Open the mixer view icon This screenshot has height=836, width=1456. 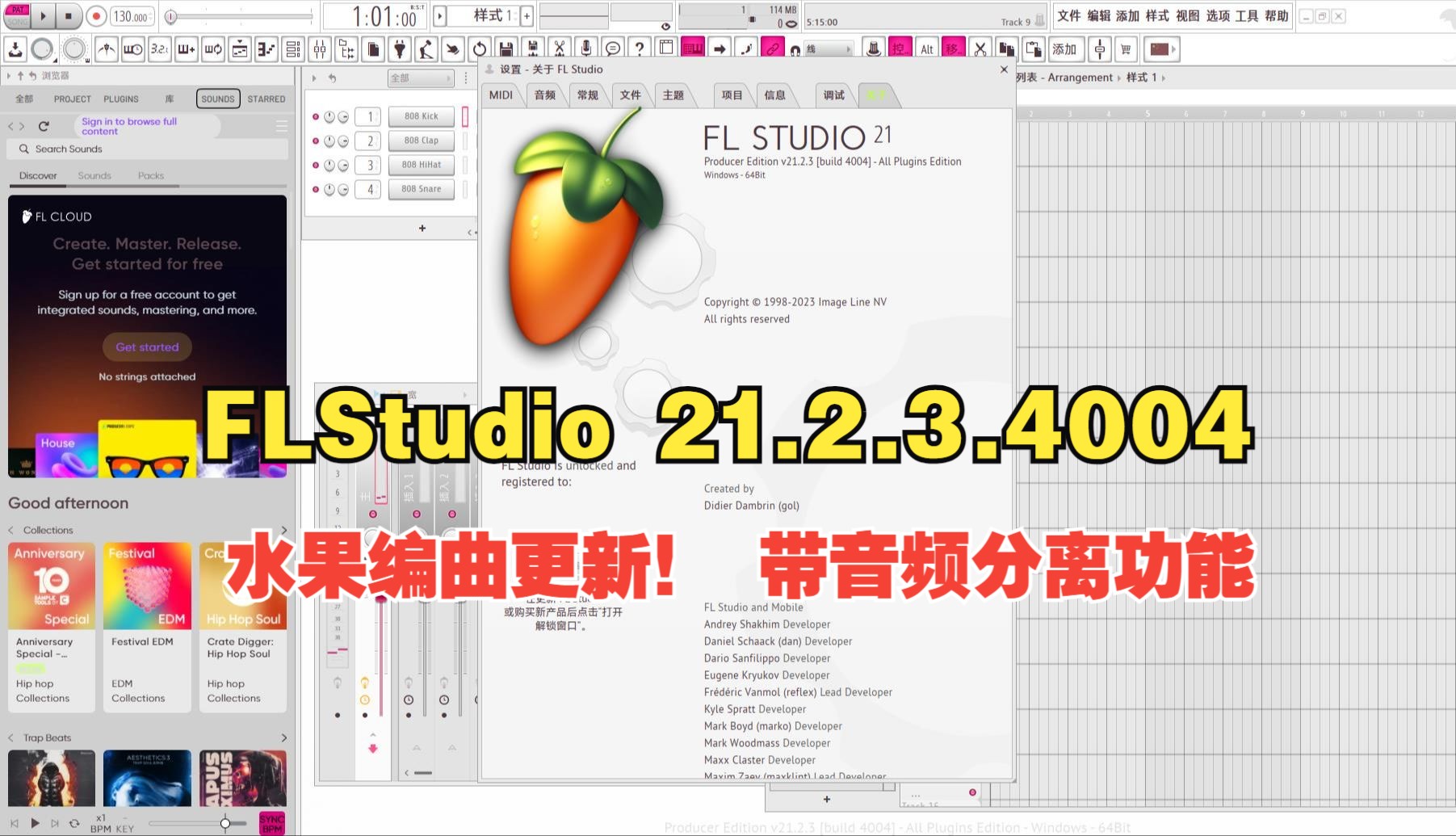pyautogui.click(x=320, y=49)
